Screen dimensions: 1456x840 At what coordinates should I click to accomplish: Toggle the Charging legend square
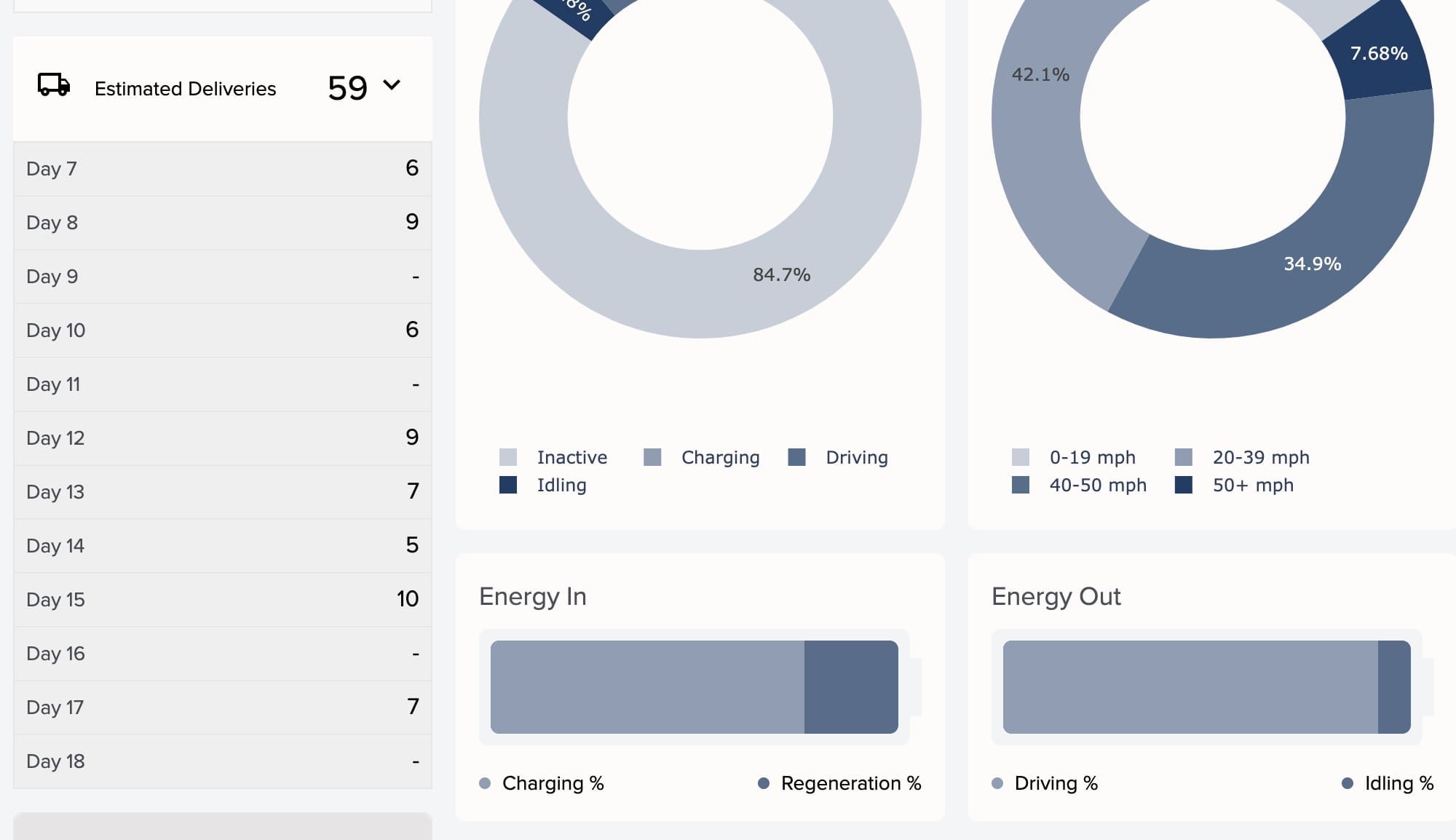[x=652, y=457]
